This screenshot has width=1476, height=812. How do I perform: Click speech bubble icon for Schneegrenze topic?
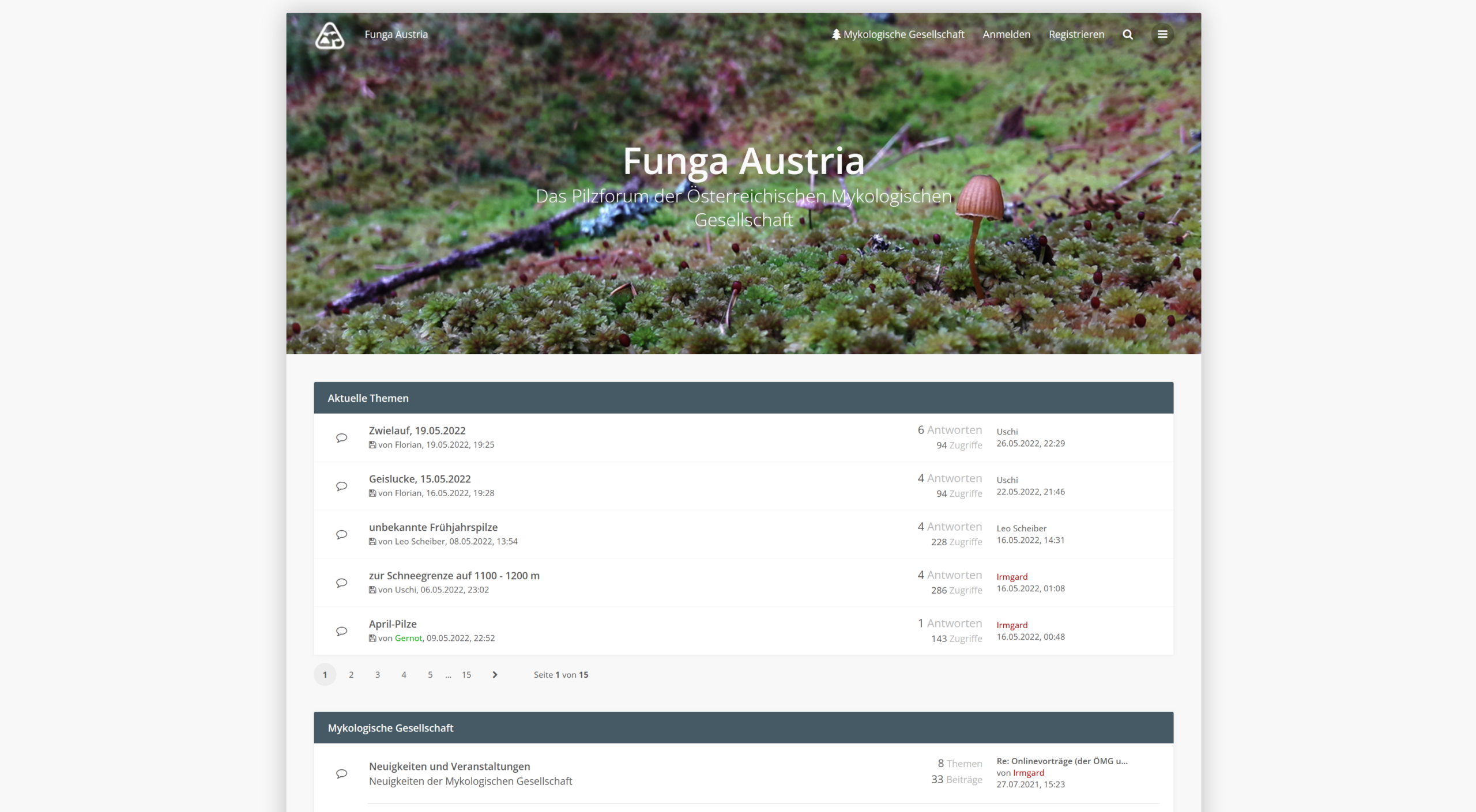341,583
